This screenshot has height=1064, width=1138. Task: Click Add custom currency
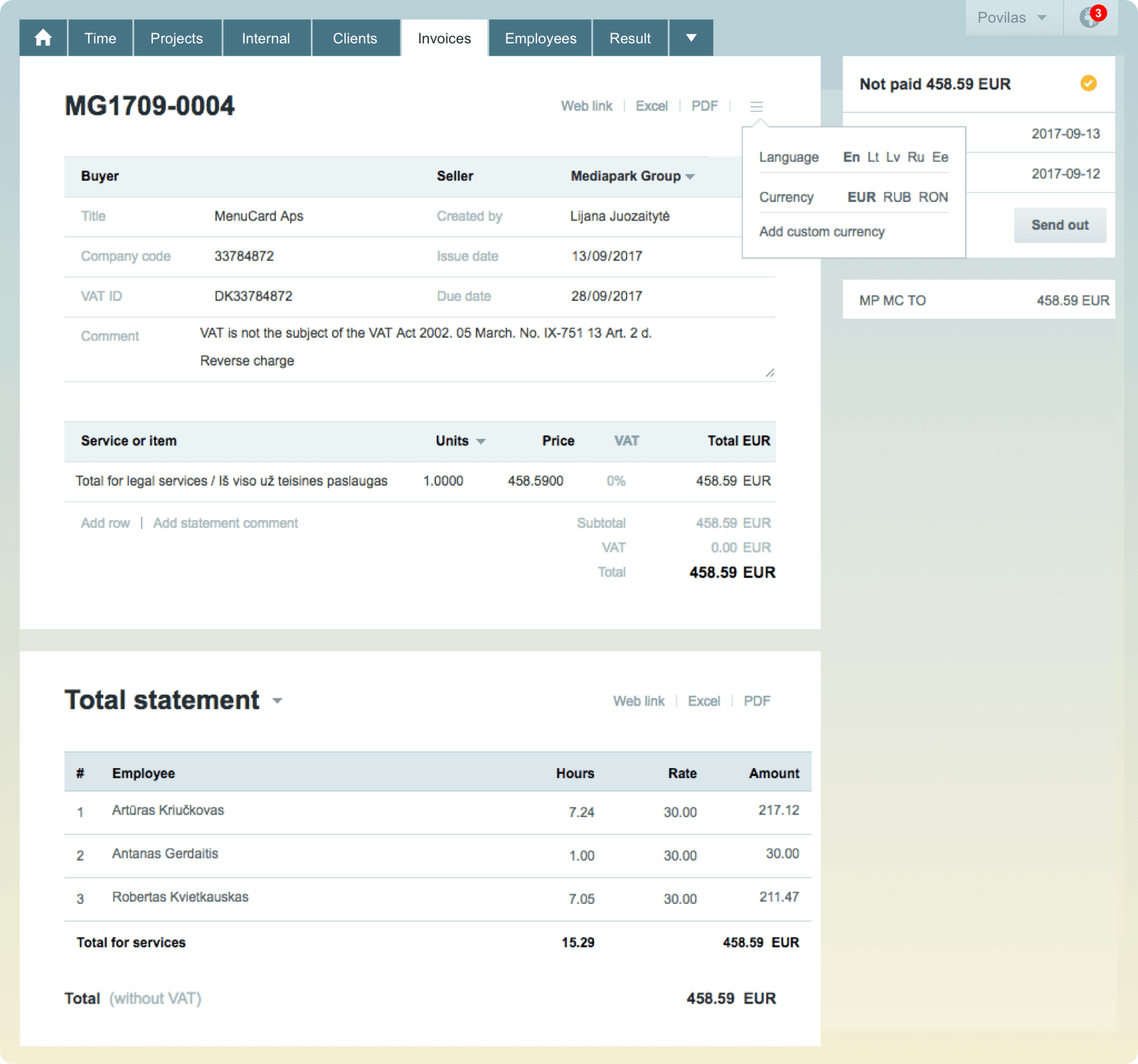[821, 231]
